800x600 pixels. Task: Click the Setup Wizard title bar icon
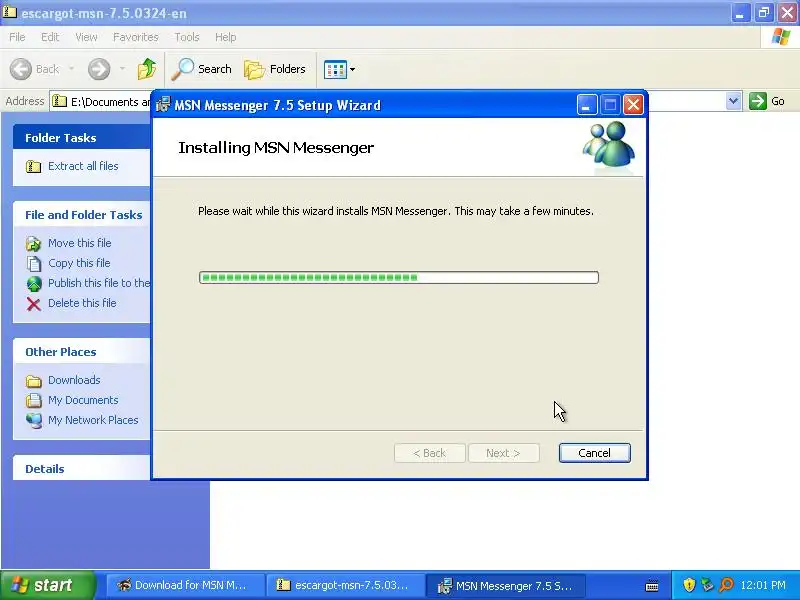tap(163, 105)
